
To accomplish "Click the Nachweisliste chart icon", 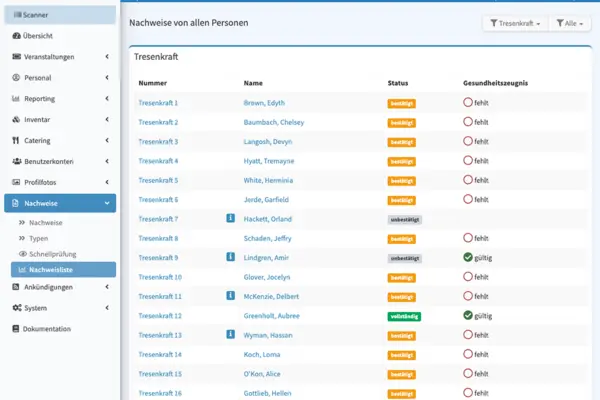I will coord(22,270).
